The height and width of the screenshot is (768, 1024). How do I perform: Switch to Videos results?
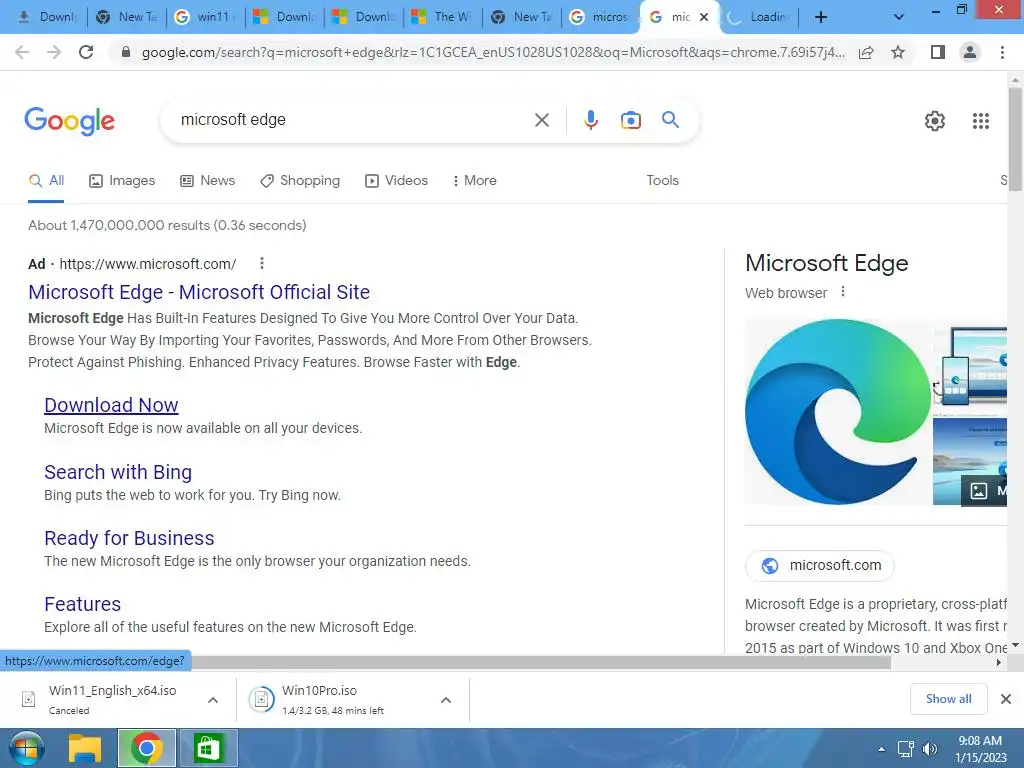pos(396,181)
